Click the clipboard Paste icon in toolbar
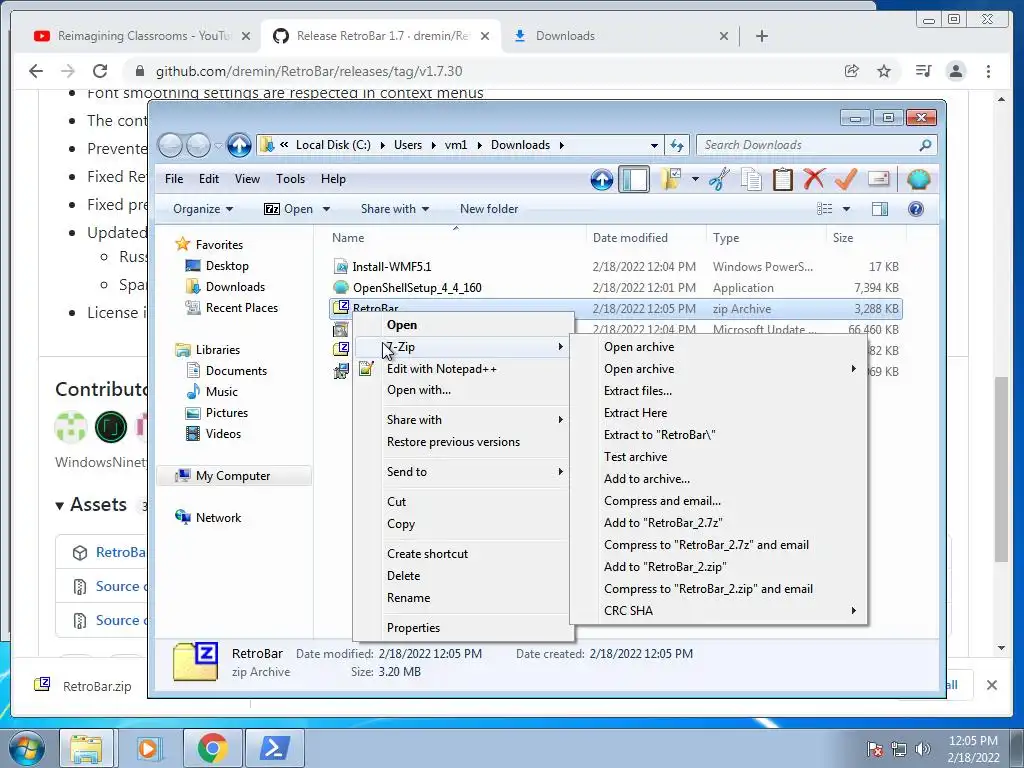Screen dimensions: 1024x768 782,179
